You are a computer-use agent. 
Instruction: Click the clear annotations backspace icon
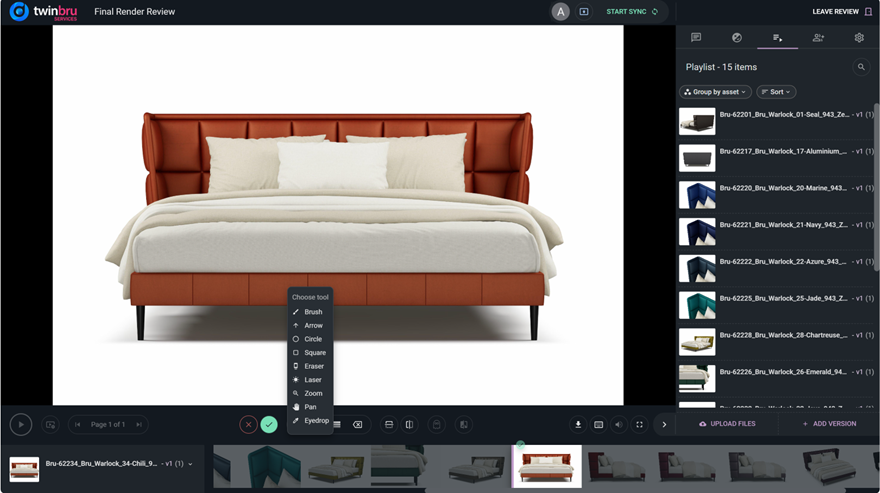358,424
